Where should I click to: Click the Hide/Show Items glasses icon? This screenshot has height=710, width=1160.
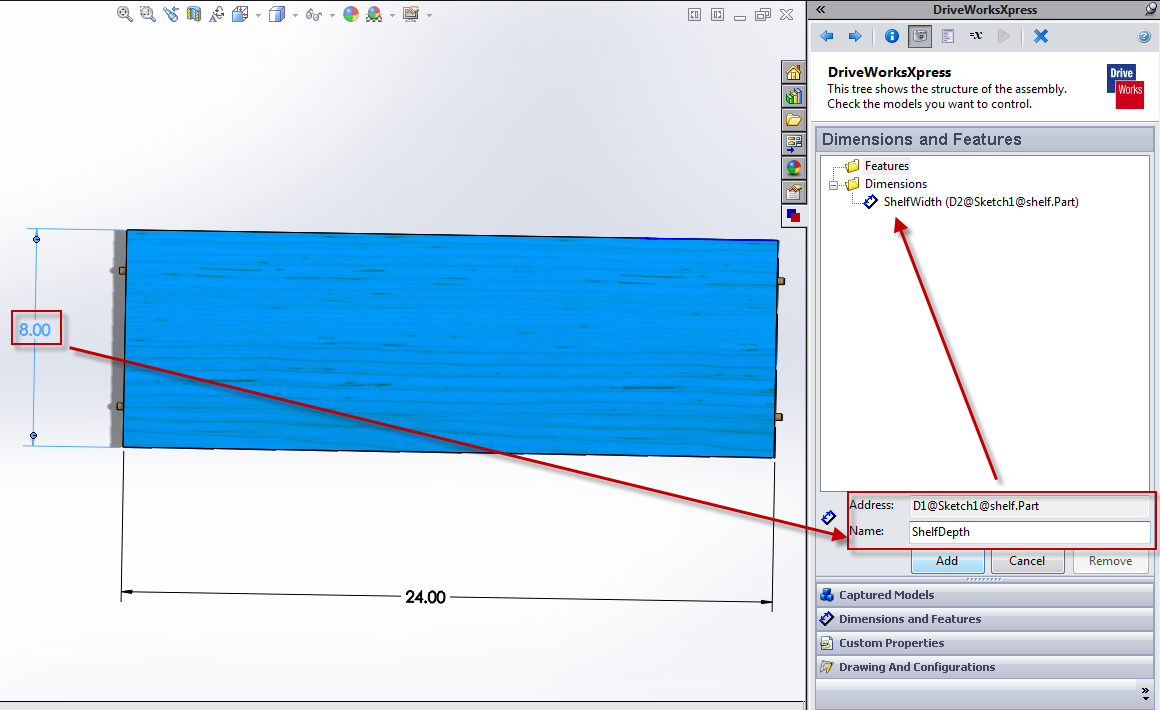(x=314, y=15)
